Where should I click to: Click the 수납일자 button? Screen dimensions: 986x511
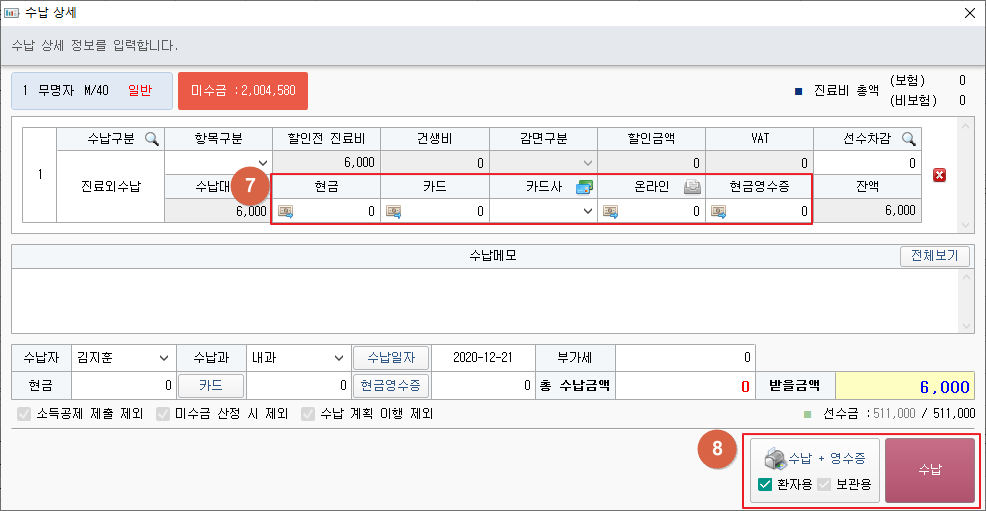390,358
